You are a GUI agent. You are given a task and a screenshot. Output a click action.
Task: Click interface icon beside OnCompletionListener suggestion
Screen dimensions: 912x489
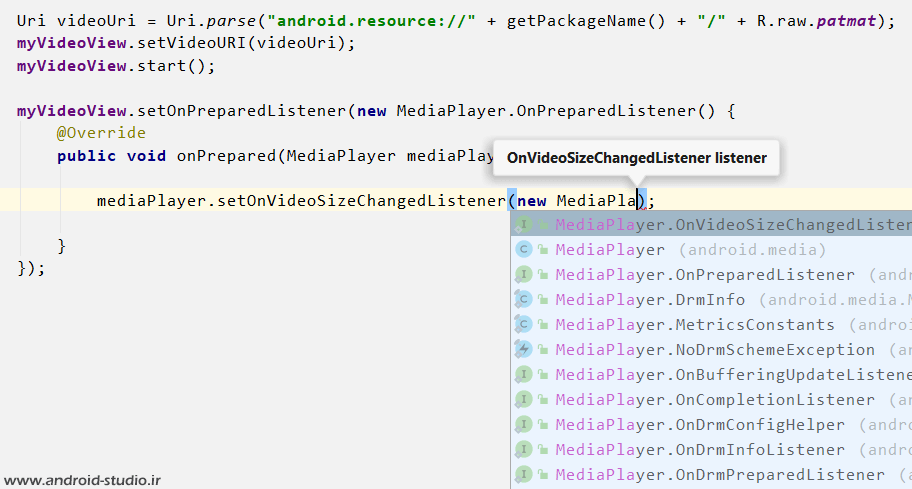tap(523, 400)
